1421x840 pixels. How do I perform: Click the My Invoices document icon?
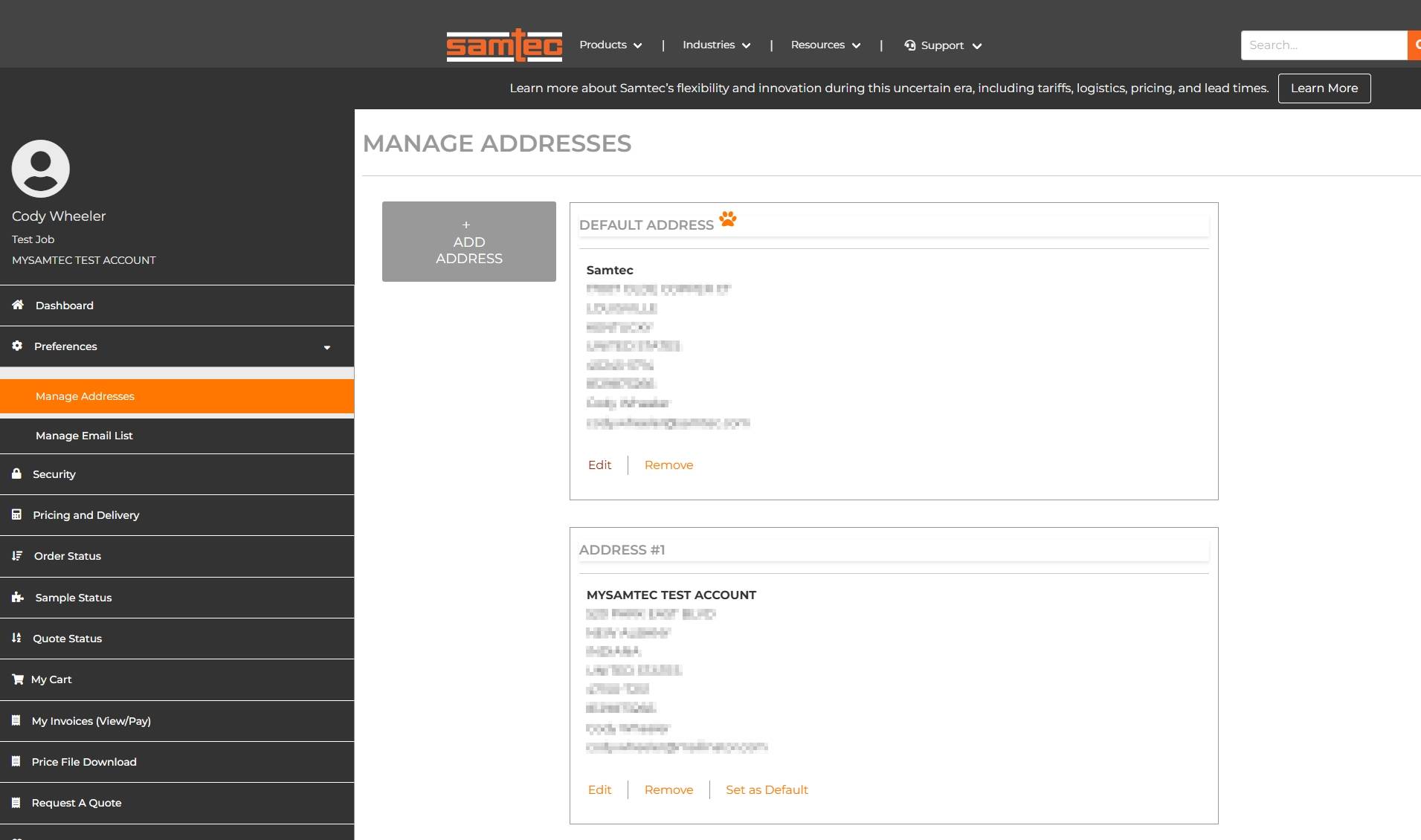click(x=16, y=720)
